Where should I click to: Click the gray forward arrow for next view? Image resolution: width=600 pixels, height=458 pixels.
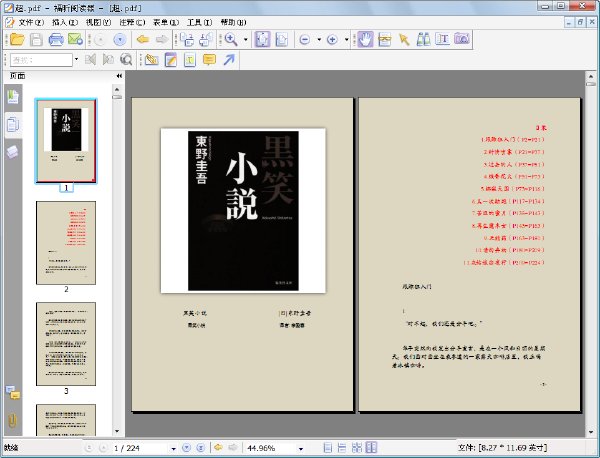tap(162, 39)
